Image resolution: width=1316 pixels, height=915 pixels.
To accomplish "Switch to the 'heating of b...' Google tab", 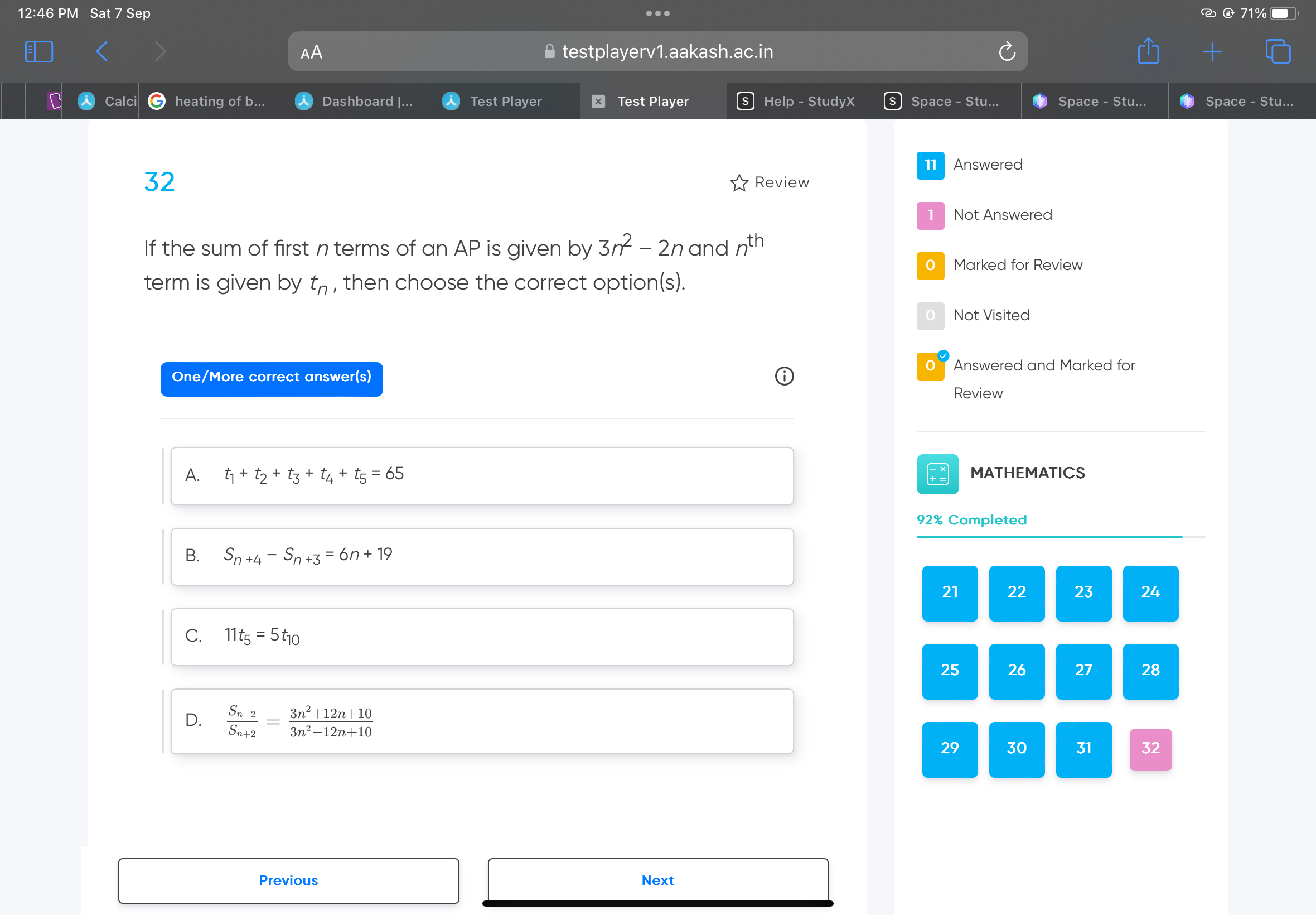I will [x=212, y=102].
